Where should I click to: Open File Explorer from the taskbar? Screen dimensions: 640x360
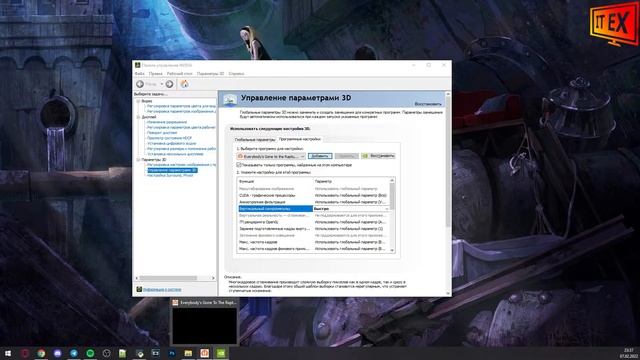(x=188, y=353)
